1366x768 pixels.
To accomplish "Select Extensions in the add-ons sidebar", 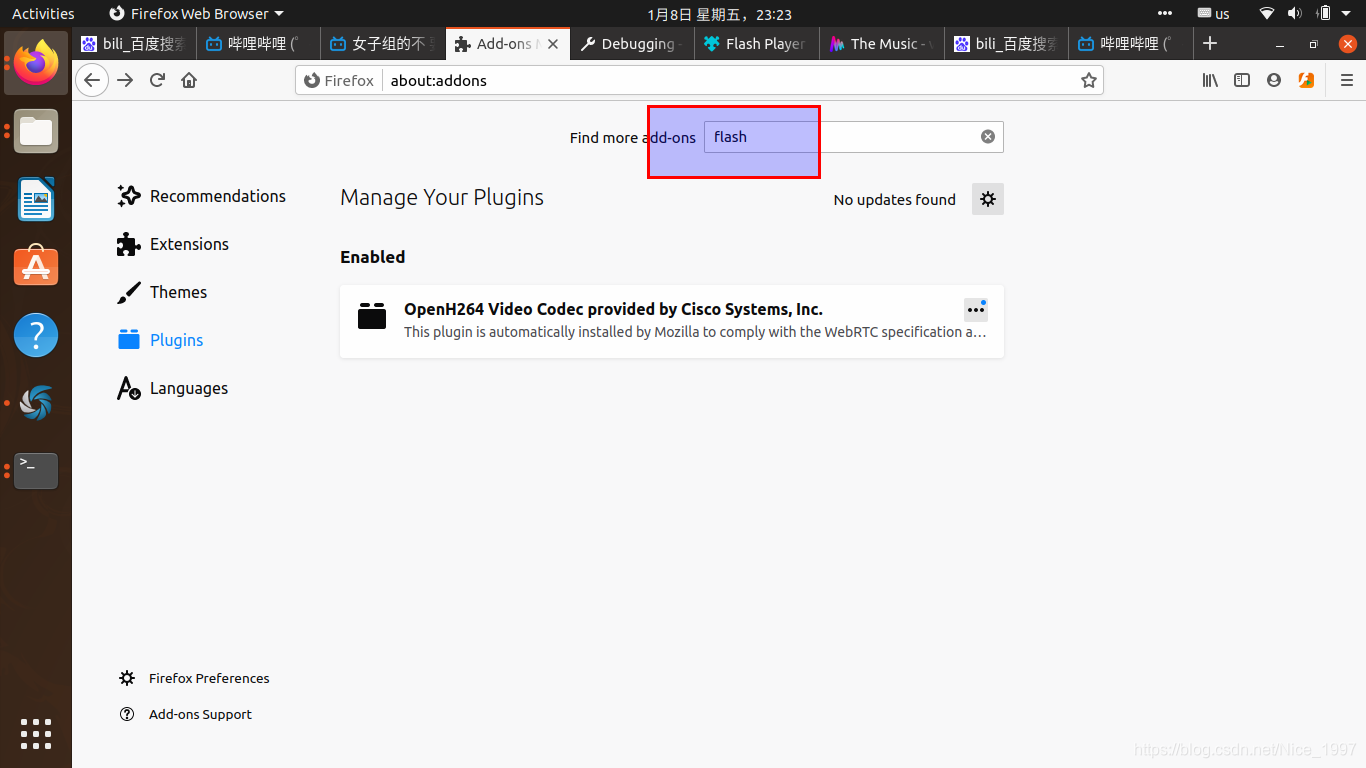I will point(173,244).
